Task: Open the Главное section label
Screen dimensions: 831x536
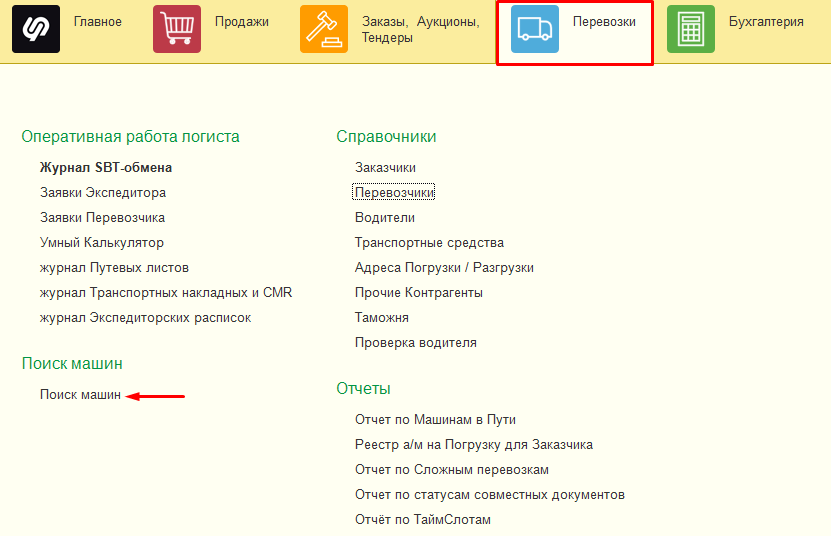Action: click(98, 22)
